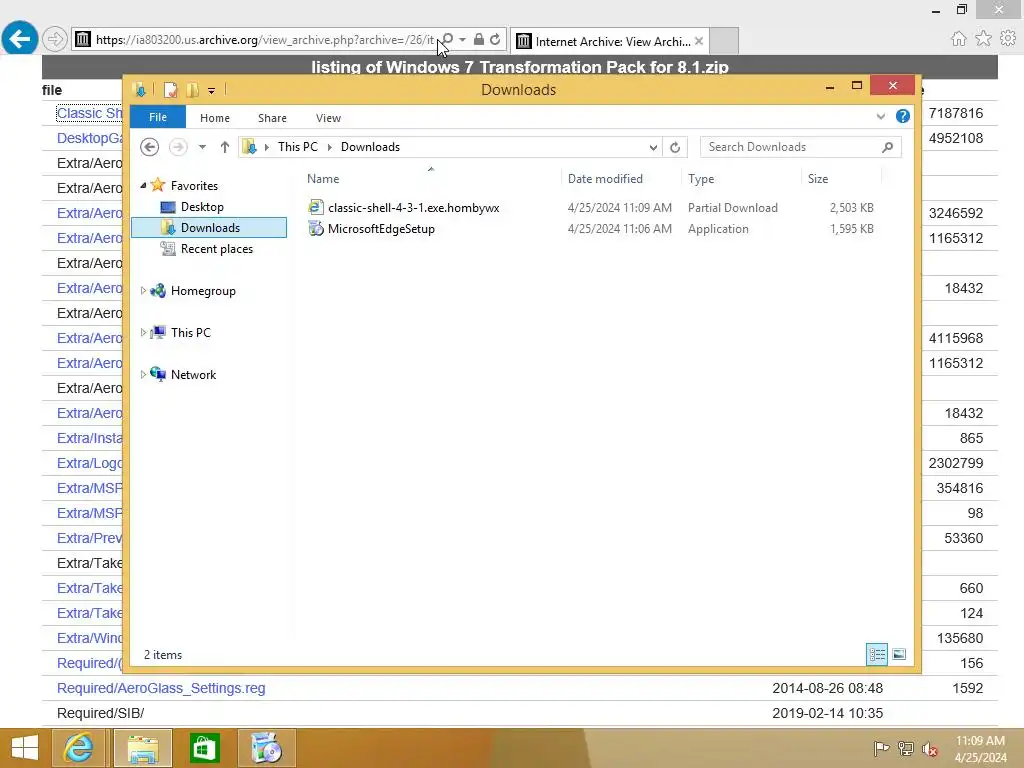Open Recent locations dropdown arrow

coord(202,147)
